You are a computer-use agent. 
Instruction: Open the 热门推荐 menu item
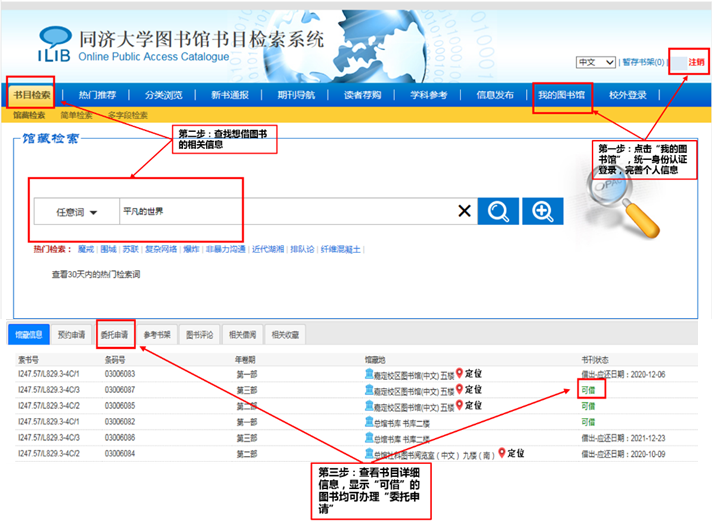tap(97, 95)
